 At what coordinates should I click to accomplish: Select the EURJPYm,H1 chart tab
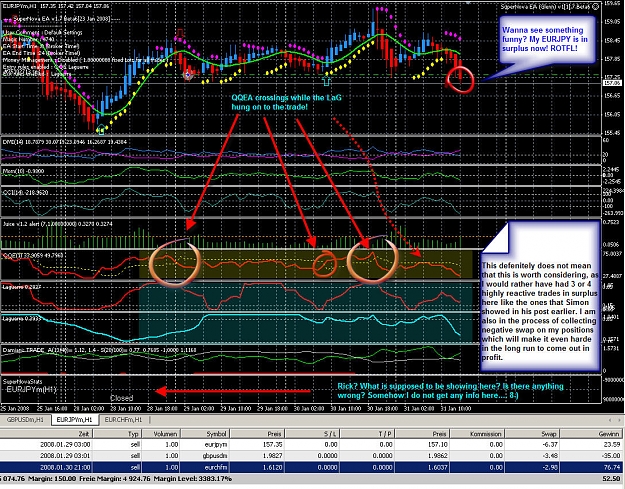point(74,420)
